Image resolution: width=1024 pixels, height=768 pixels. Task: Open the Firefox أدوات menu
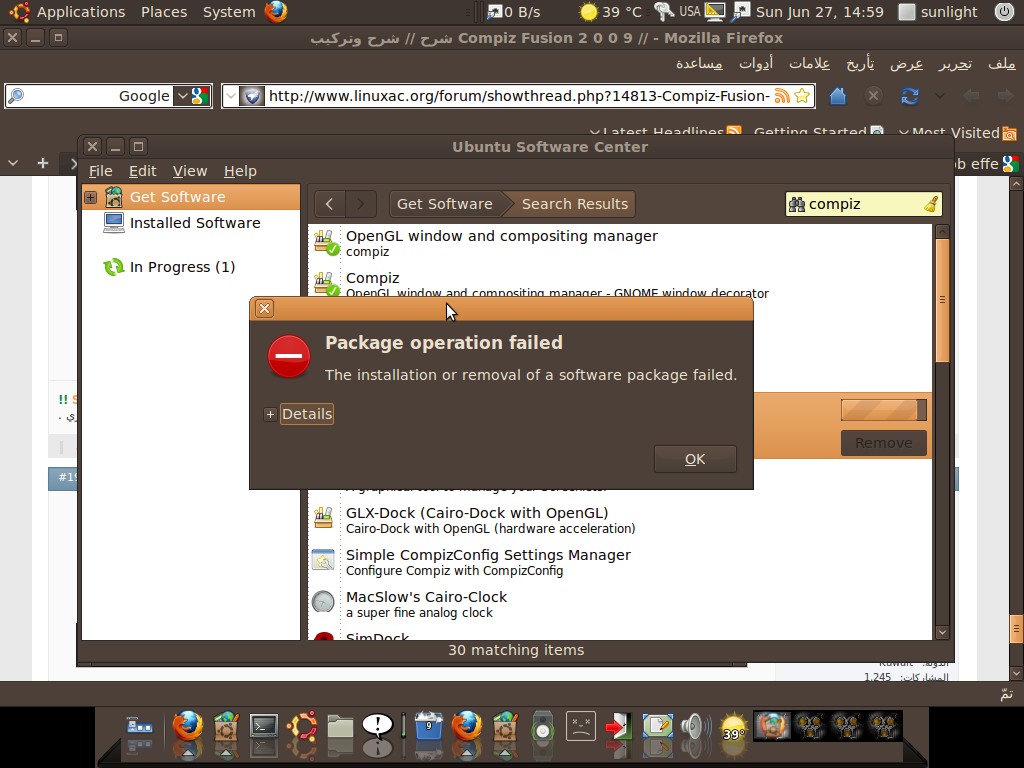pos(756,64)
